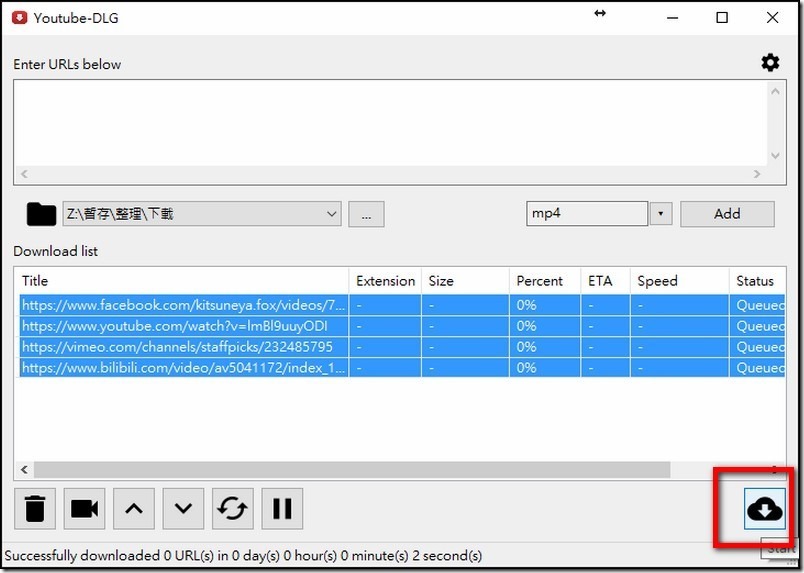804x573 pixels.
Task: Click the Queued status of facebook row
Action: click(760, 305)
